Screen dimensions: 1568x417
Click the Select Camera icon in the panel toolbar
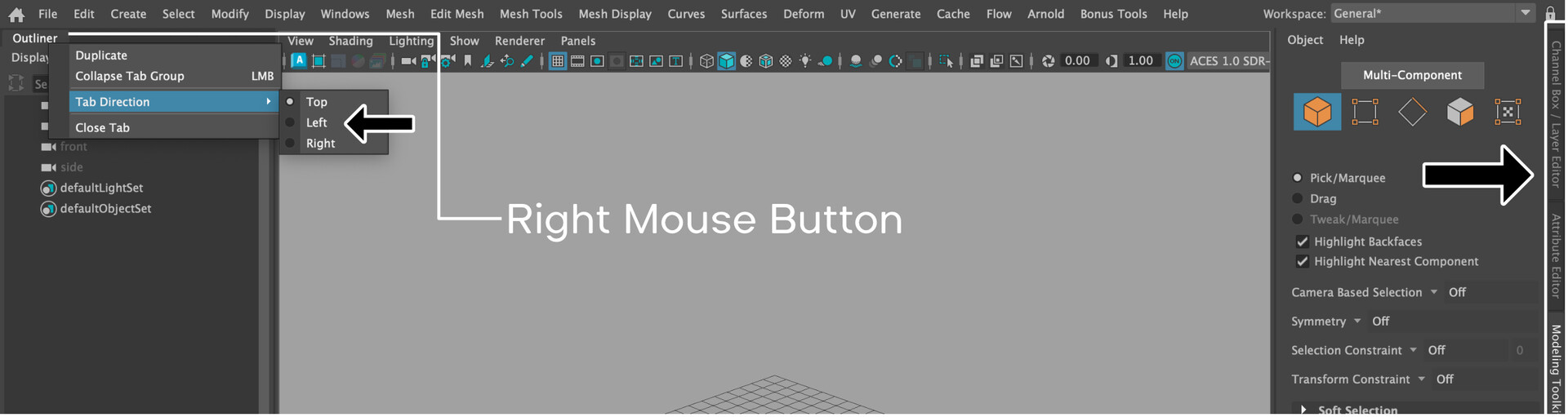click(x=408, y=61)
